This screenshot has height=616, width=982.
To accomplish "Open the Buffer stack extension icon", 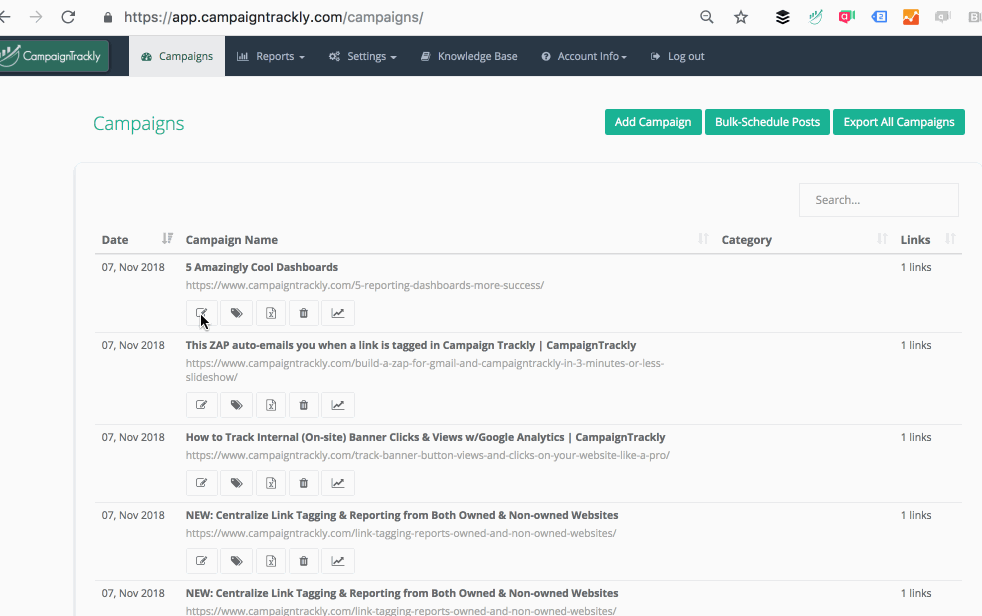I will pyautogui.click(x=782, y=17).
